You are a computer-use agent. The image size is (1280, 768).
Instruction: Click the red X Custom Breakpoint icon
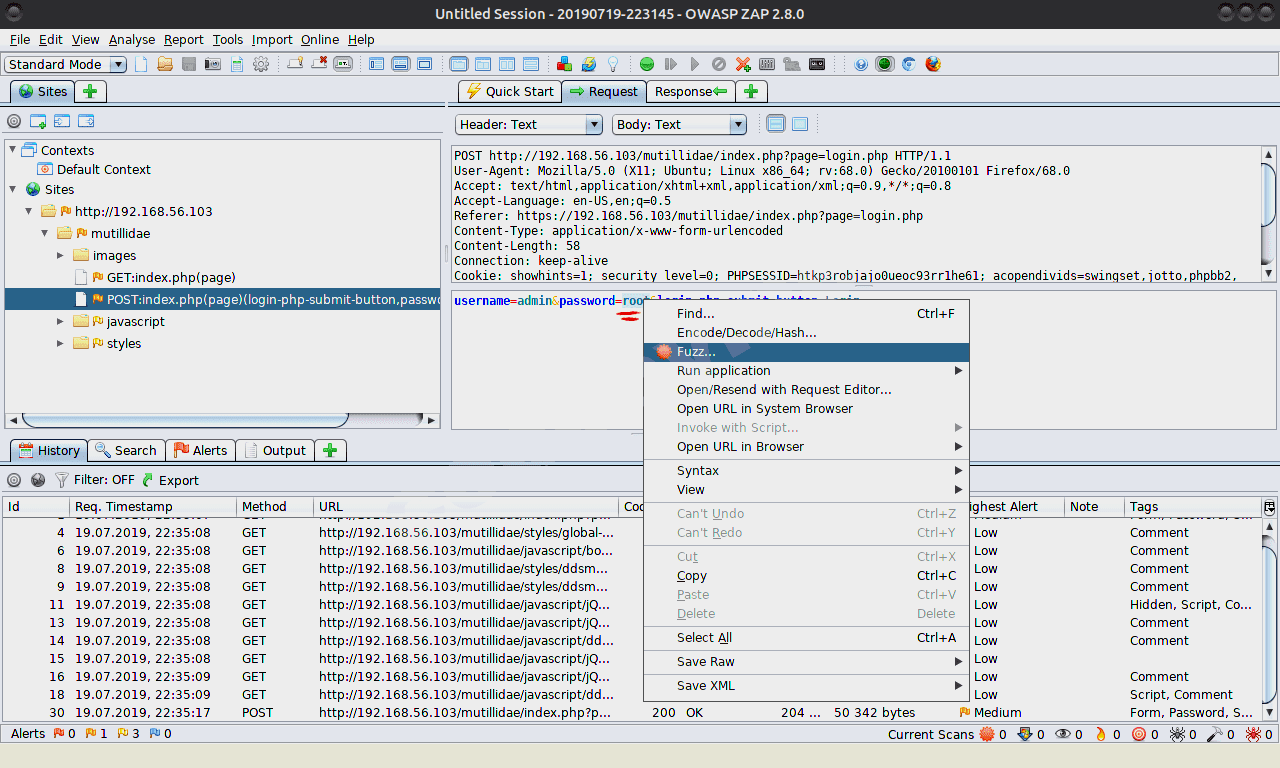pos(743,64)
